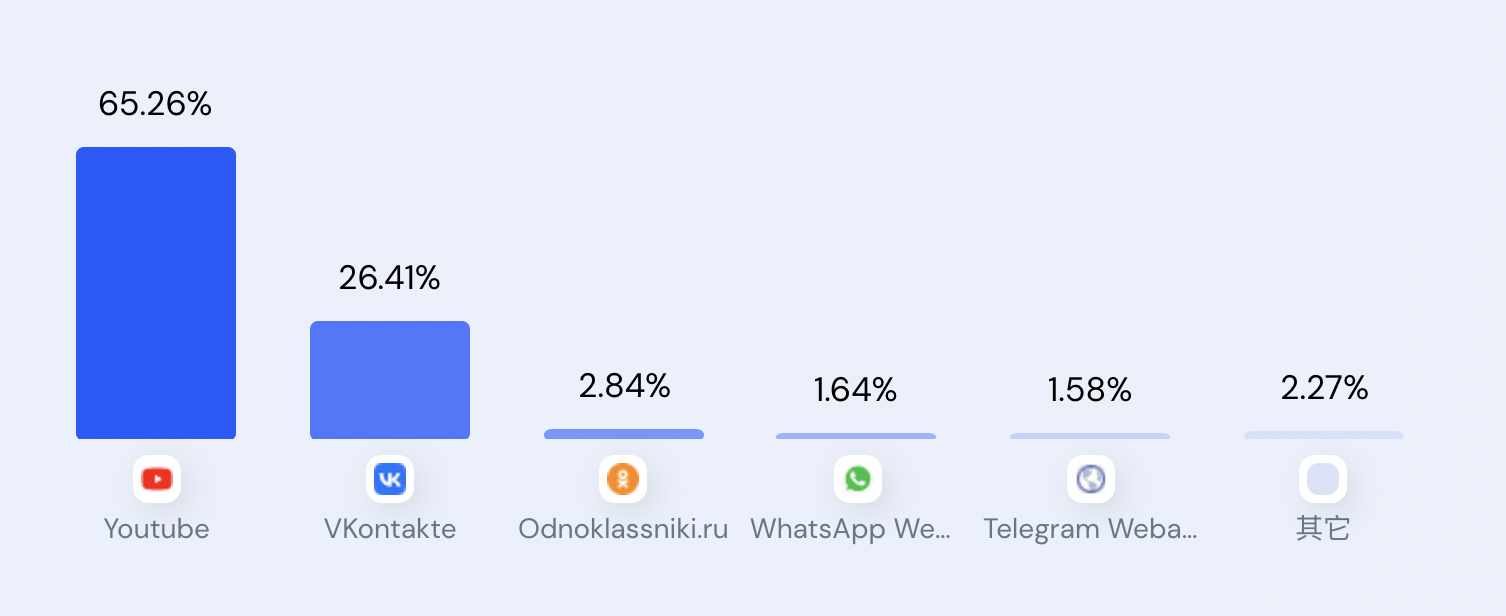Click the VKontakte label
The image size is (1506, 616).
pyautogui.click(x=390, y=529)
